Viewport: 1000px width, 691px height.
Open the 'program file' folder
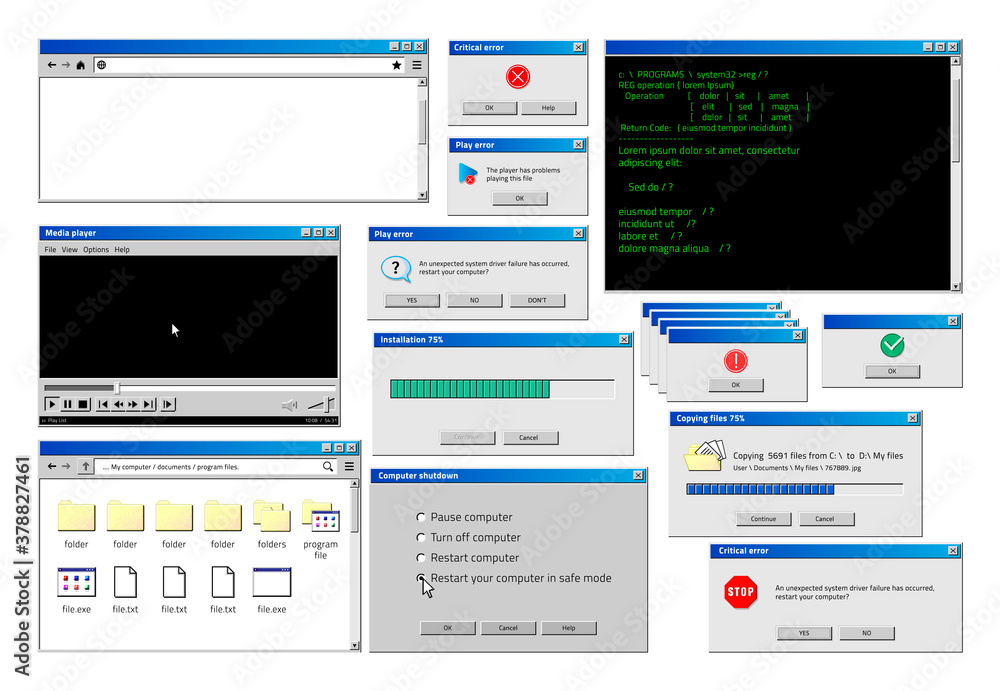coord(320,516)
